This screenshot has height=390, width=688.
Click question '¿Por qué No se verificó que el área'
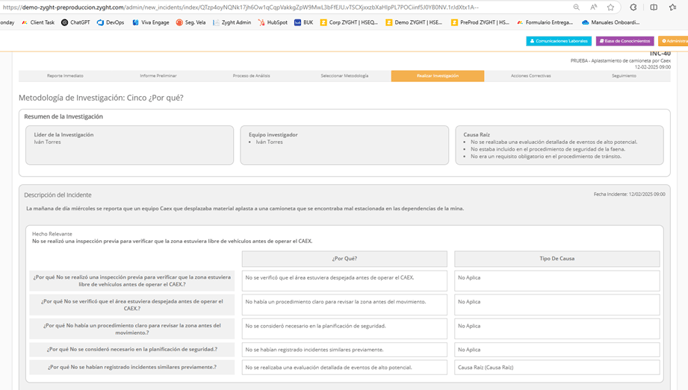point(132,305)
